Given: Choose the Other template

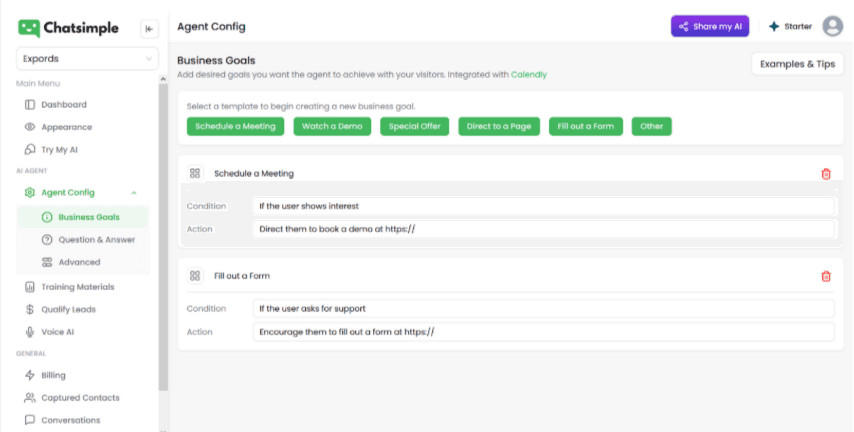Looking at the screenshot, I should 651,126.
